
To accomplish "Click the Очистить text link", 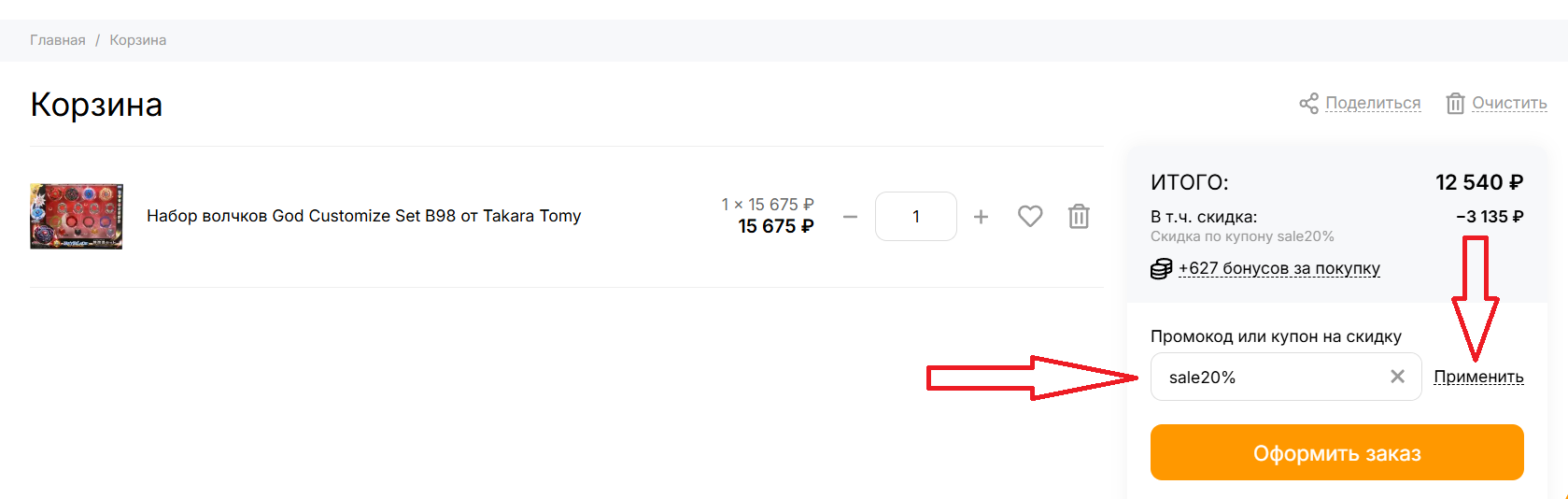I will click(1509, 103).
